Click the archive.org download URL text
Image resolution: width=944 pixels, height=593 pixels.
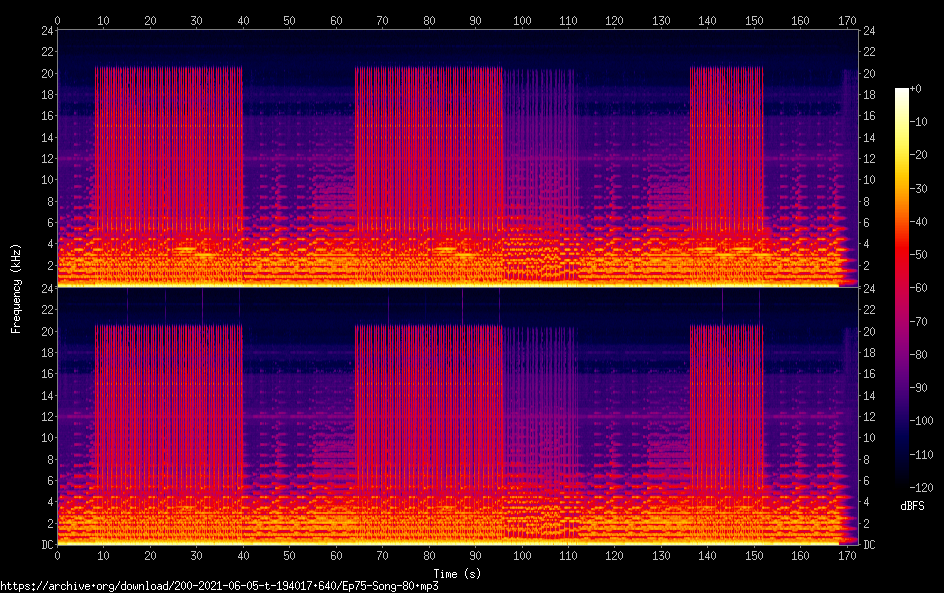click(x=219, y=586)
